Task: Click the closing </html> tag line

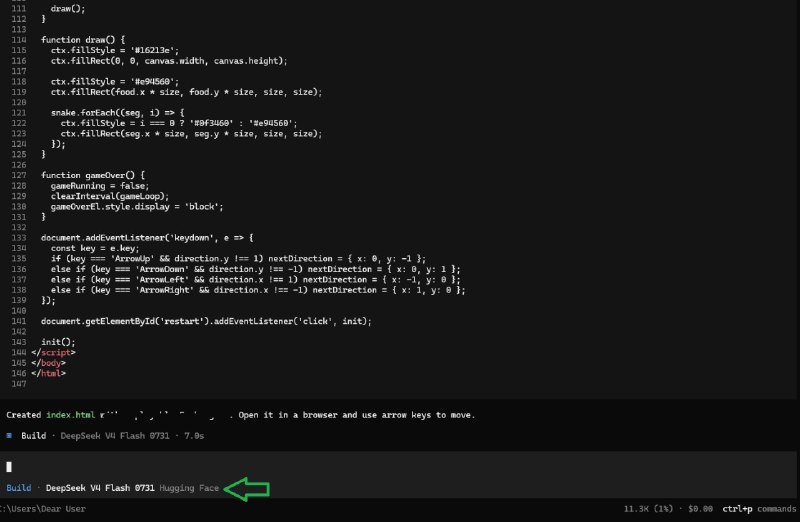Action: click(48, 373)
